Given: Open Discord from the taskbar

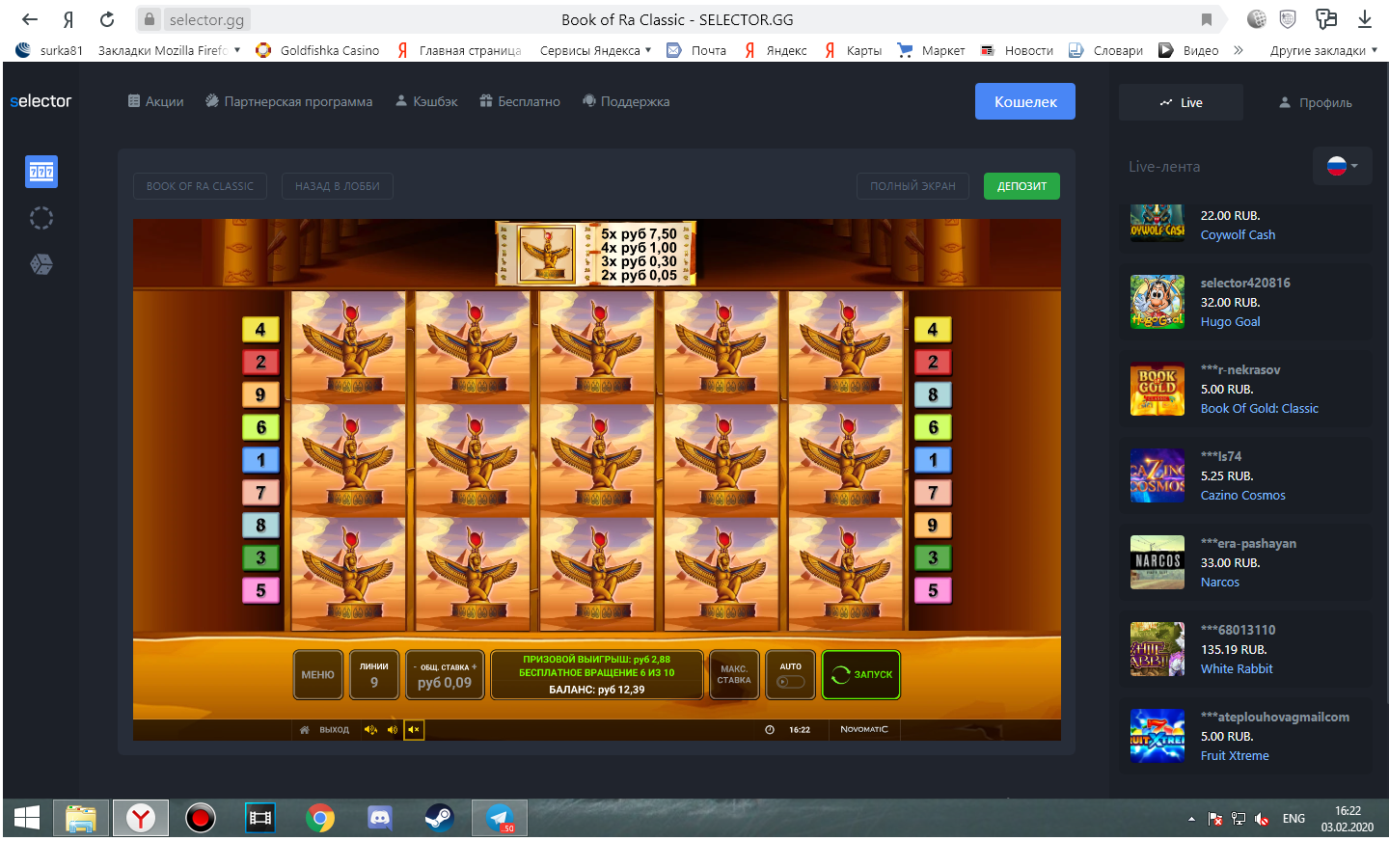Looking at the screenshot, I should 380,818.
